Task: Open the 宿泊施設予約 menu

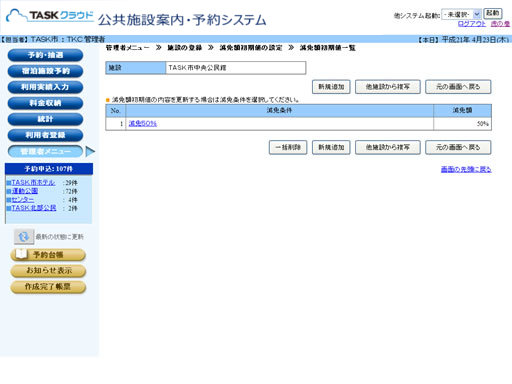Action: (45, 71)
